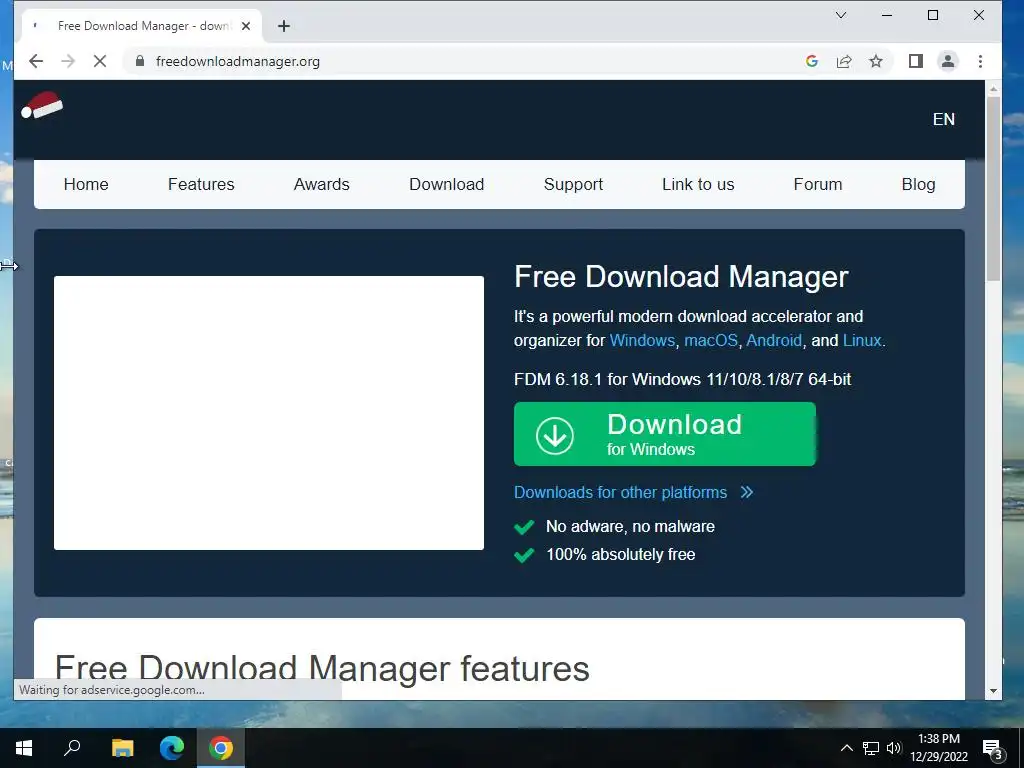Close the Free Download Manager tab

[246, 26]
